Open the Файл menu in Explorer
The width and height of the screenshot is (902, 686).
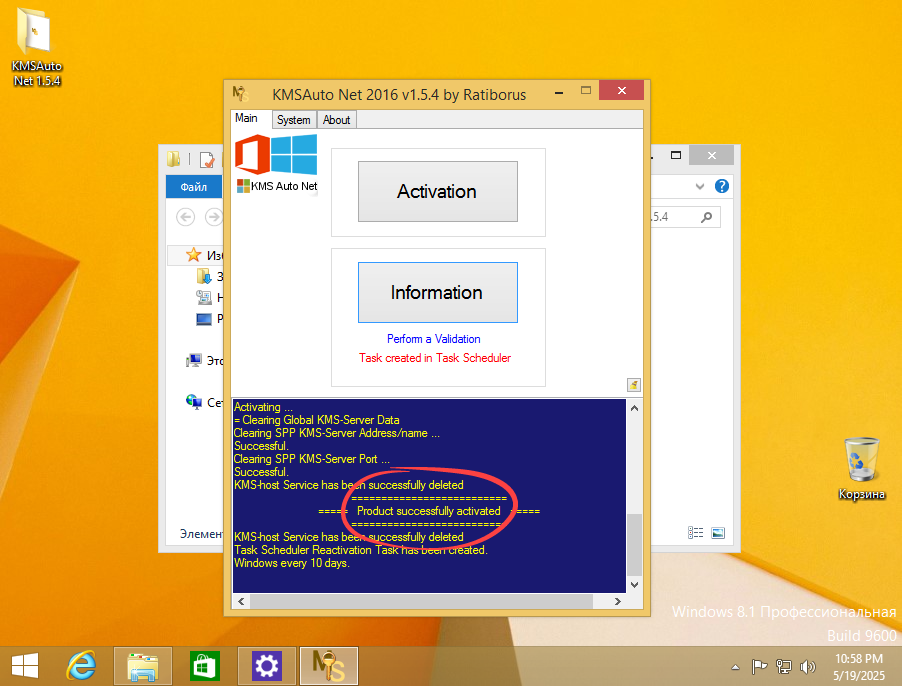coord(193,186)
